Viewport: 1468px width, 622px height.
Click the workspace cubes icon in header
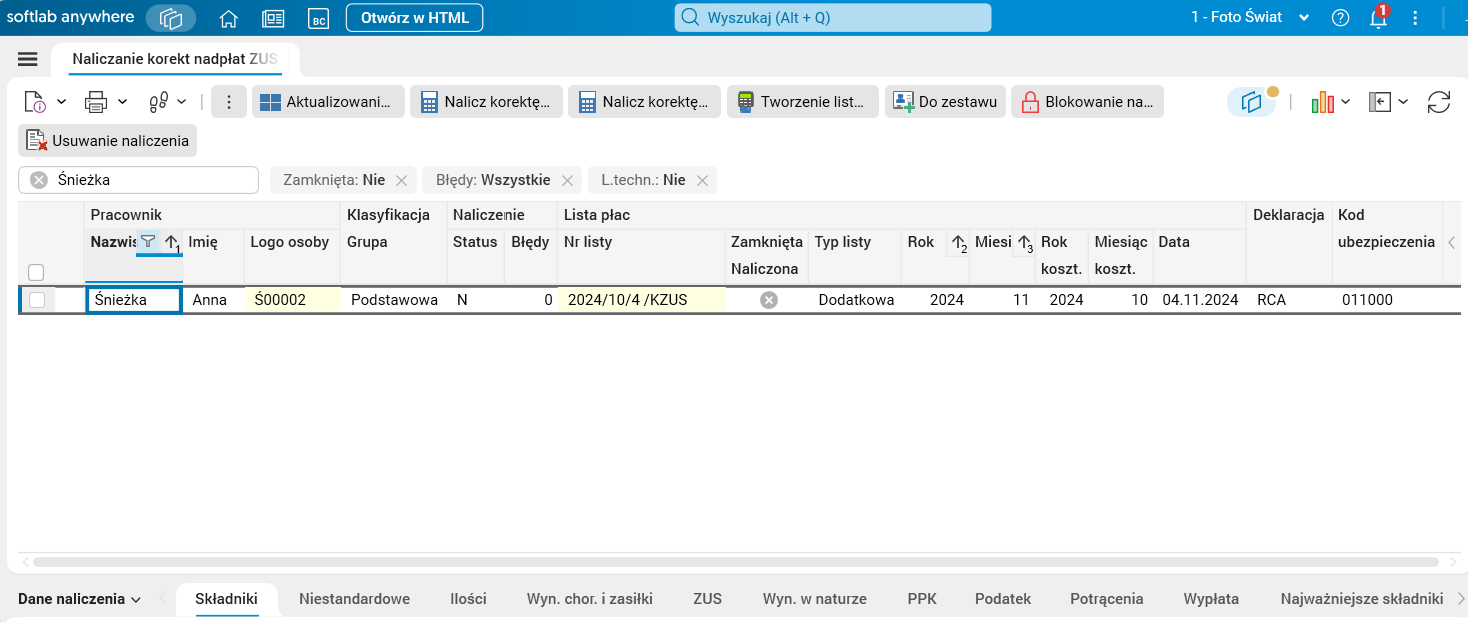click(171, 18)
